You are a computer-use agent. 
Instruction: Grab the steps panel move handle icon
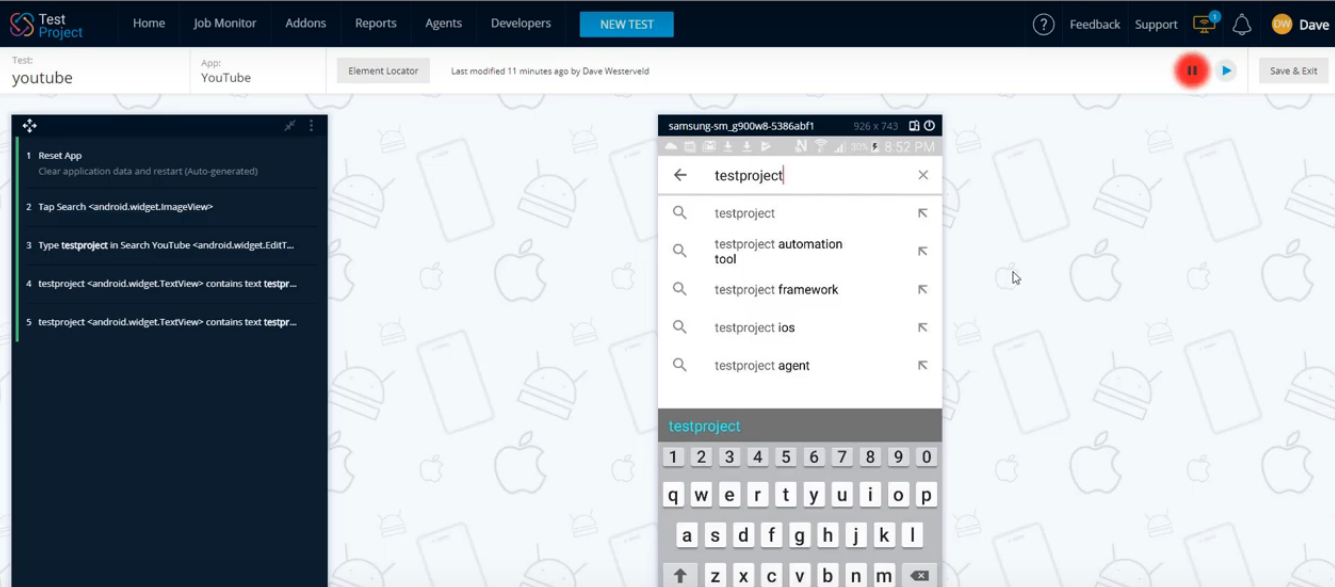tap(29, 125)
